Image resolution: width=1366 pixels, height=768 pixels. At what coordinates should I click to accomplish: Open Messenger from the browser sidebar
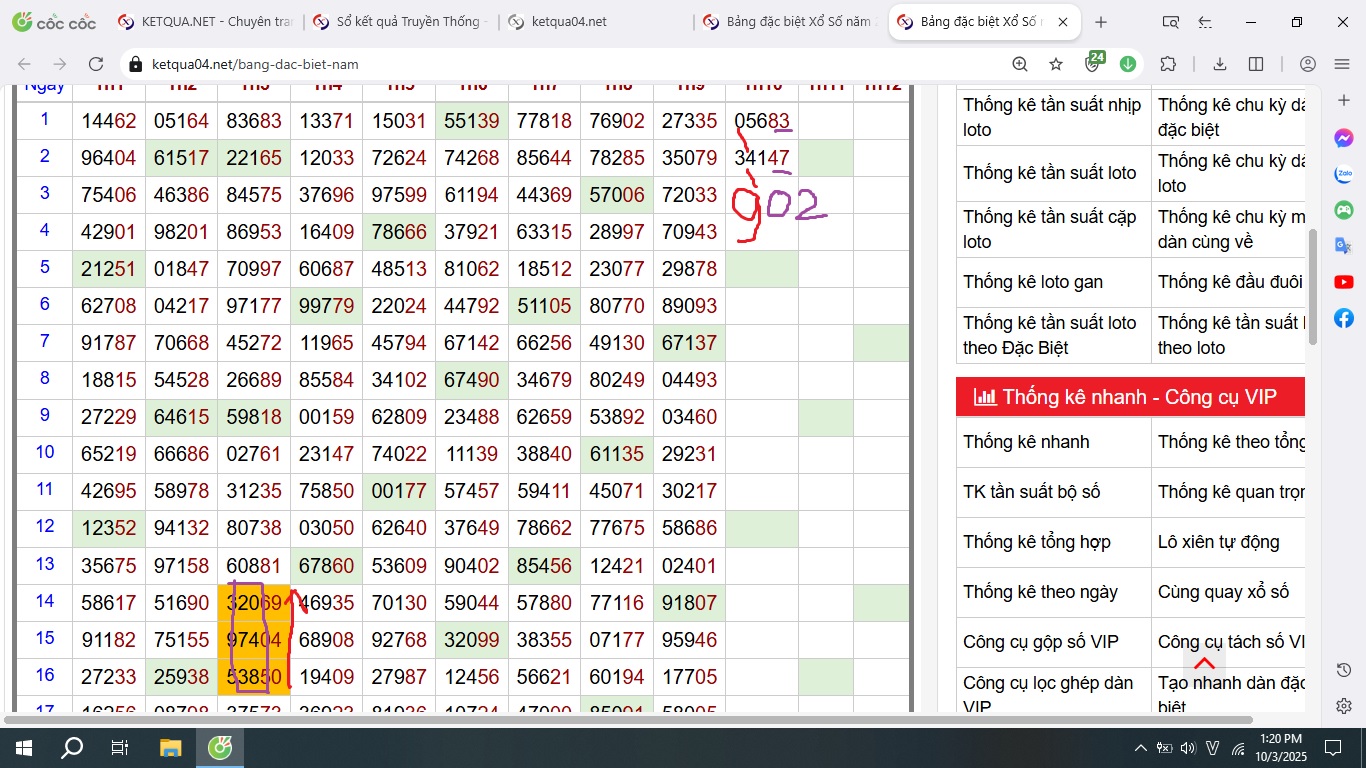click(1344, 139)
